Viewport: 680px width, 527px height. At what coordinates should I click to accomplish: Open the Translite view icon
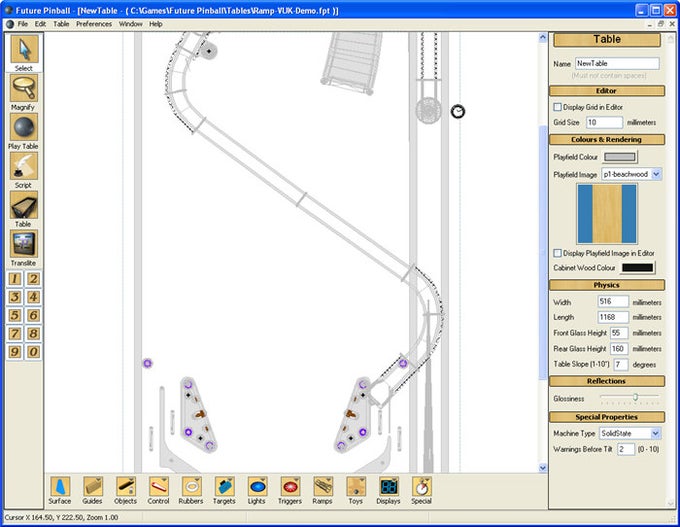point(24,244)
